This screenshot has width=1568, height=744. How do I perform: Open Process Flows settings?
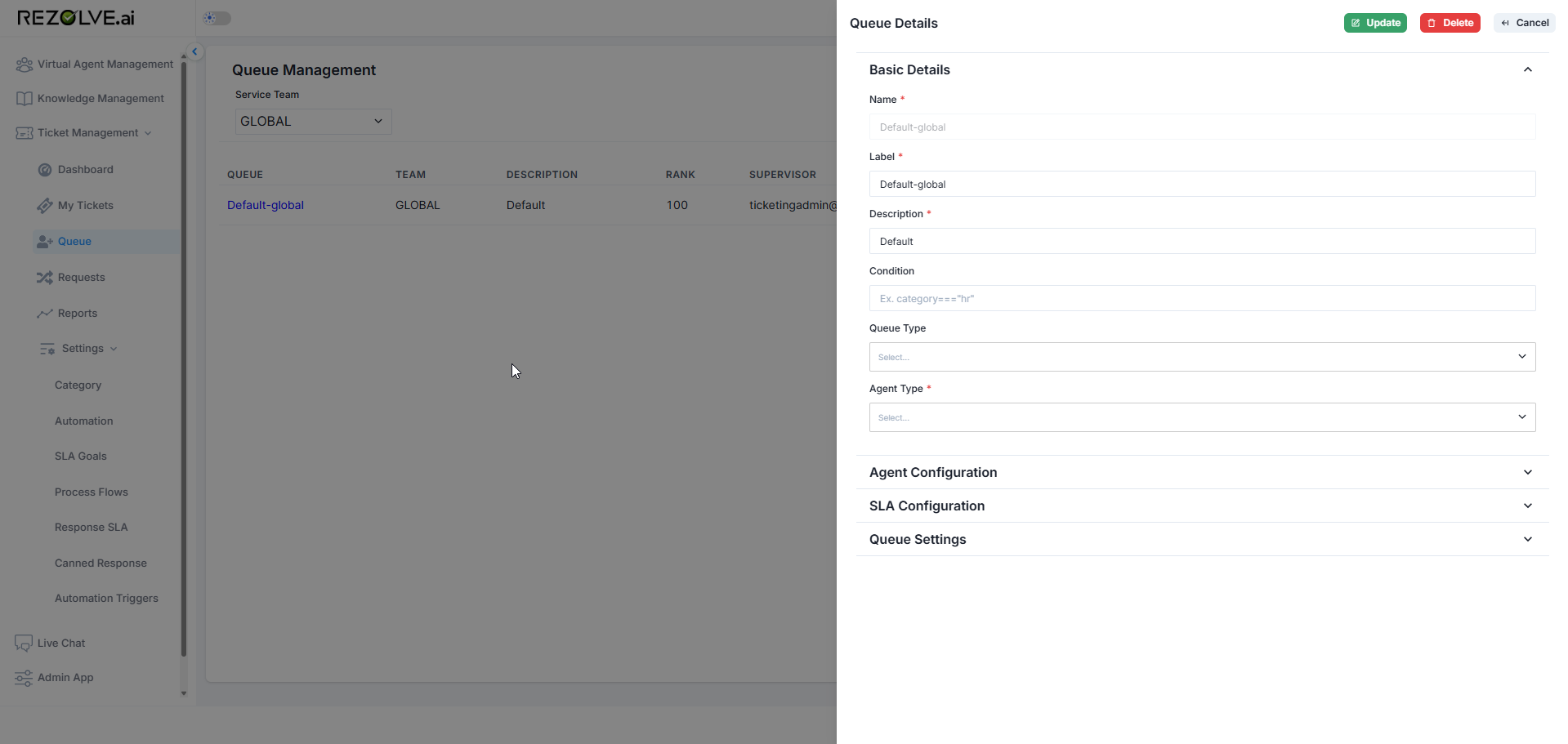(x=92, y=492)
